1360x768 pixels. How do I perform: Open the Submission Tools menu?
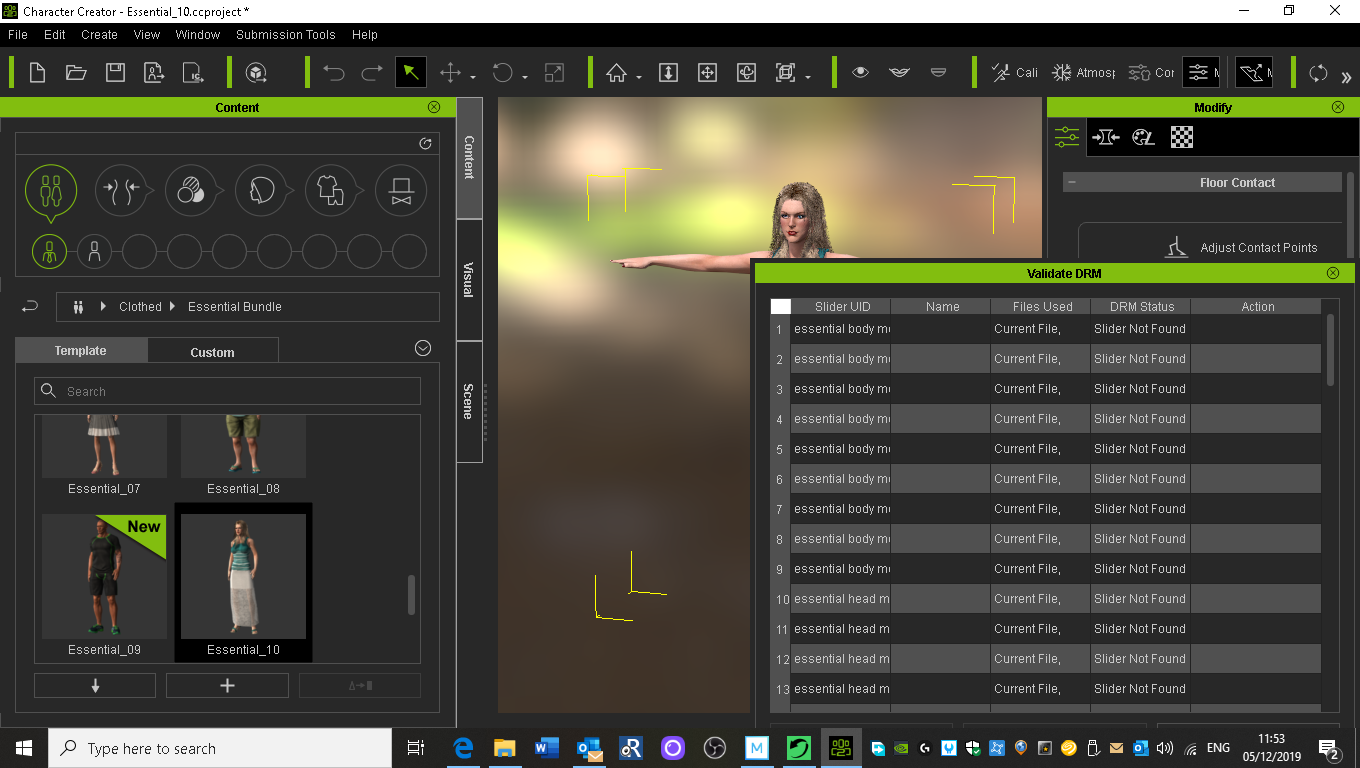(x=286, y=34)
